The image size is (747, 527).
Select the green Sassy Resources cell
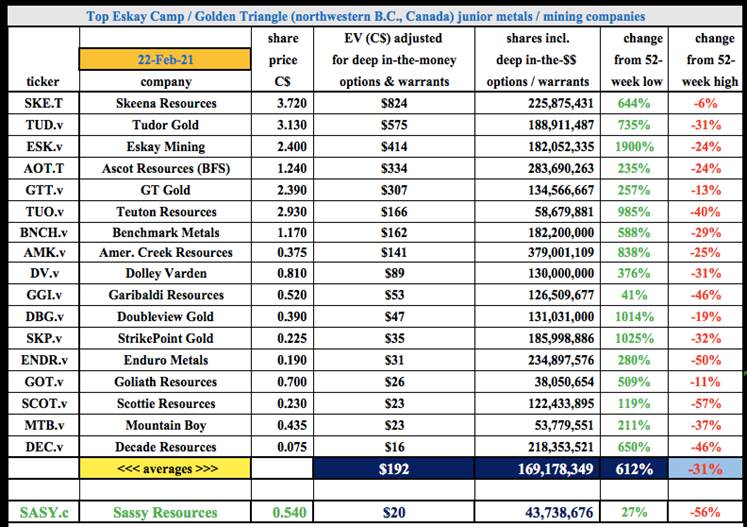tap(165, 513)
